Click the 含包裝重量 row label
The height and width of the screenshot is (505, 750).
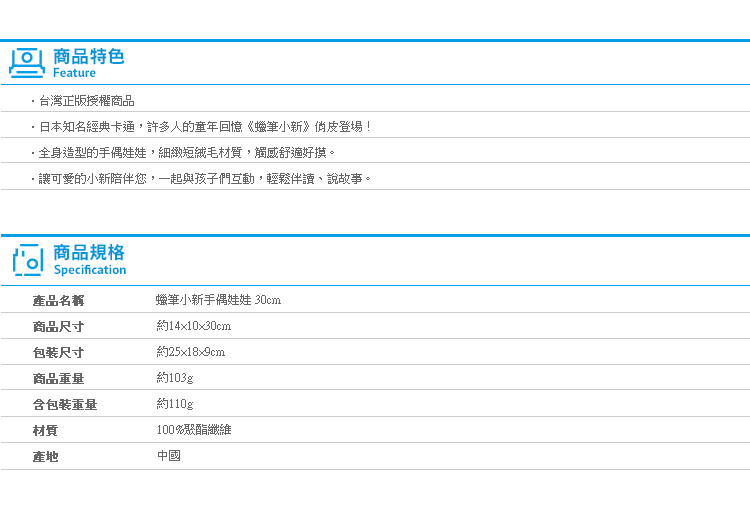(x=65, y=405)
